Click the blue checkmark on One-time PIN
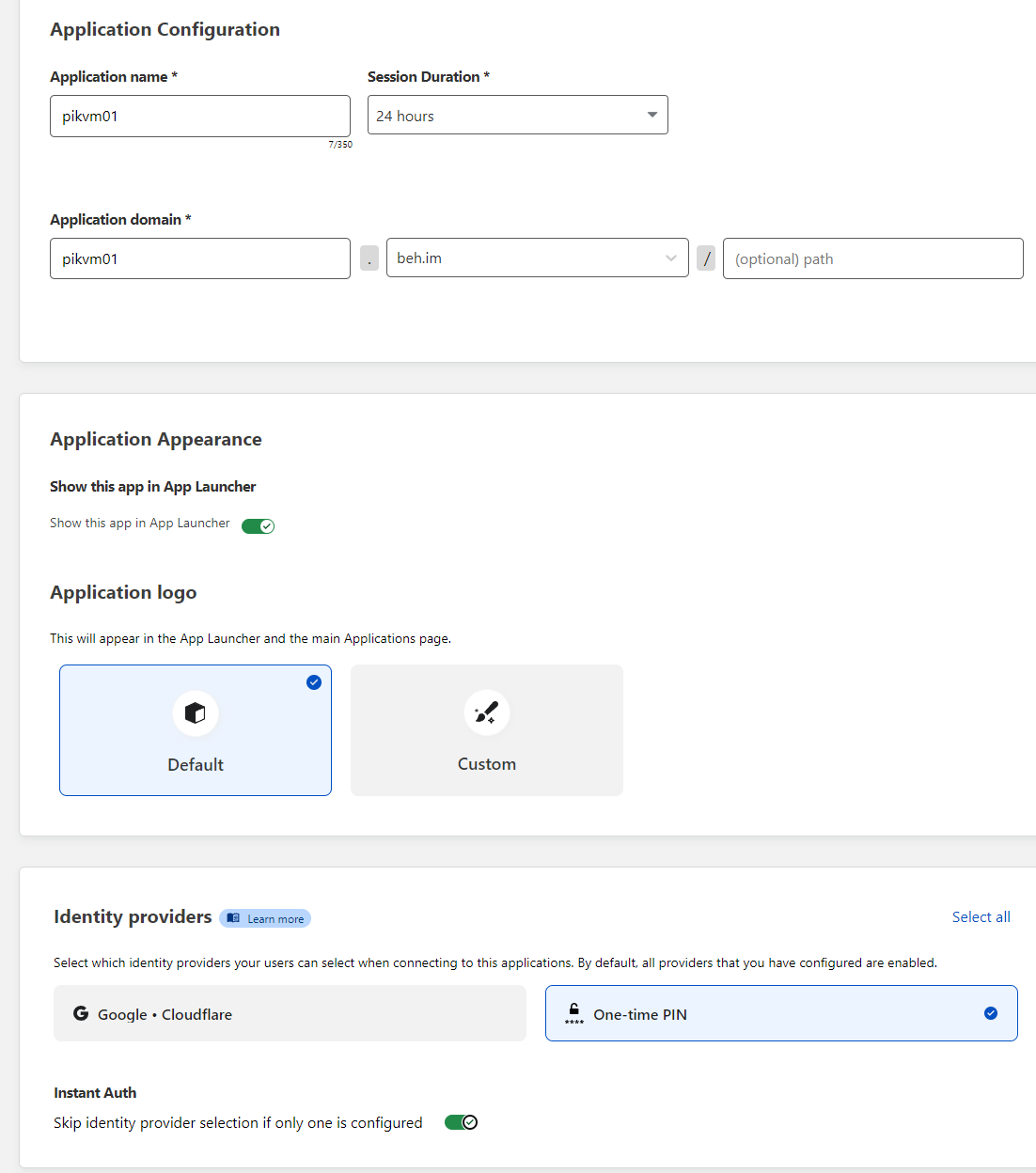Image resolution: width=1036 pixels, height=1173 pixels. pos(990,1013)
